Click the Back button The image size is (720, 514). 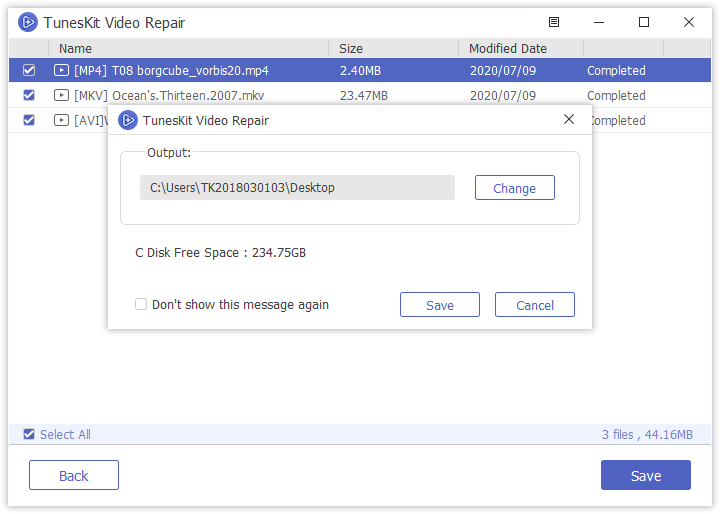coord(74,475)
